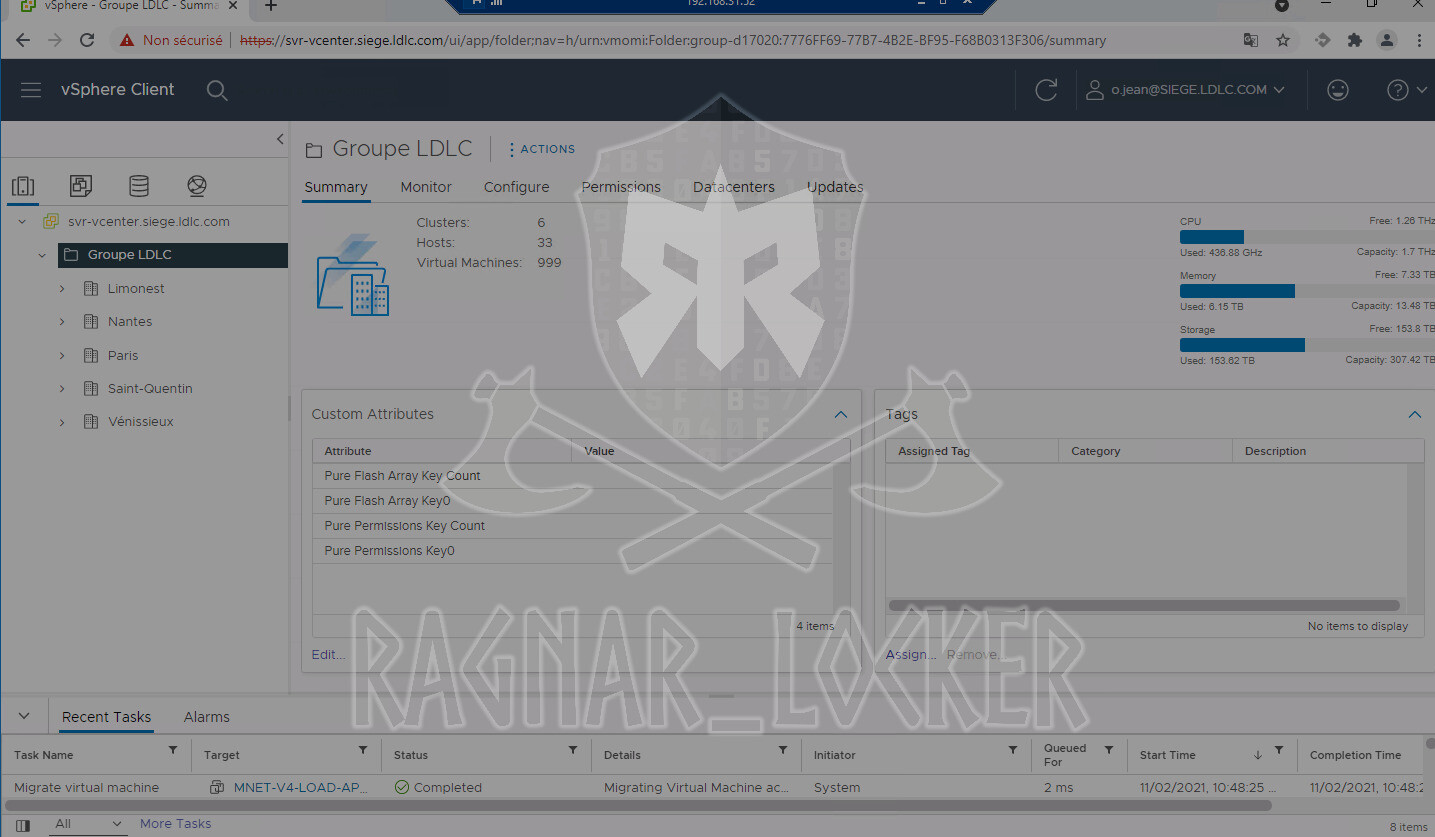Switch to Storage inventory view icon
This screenshot has height=837, width=1435.
(x=139, y=186)
